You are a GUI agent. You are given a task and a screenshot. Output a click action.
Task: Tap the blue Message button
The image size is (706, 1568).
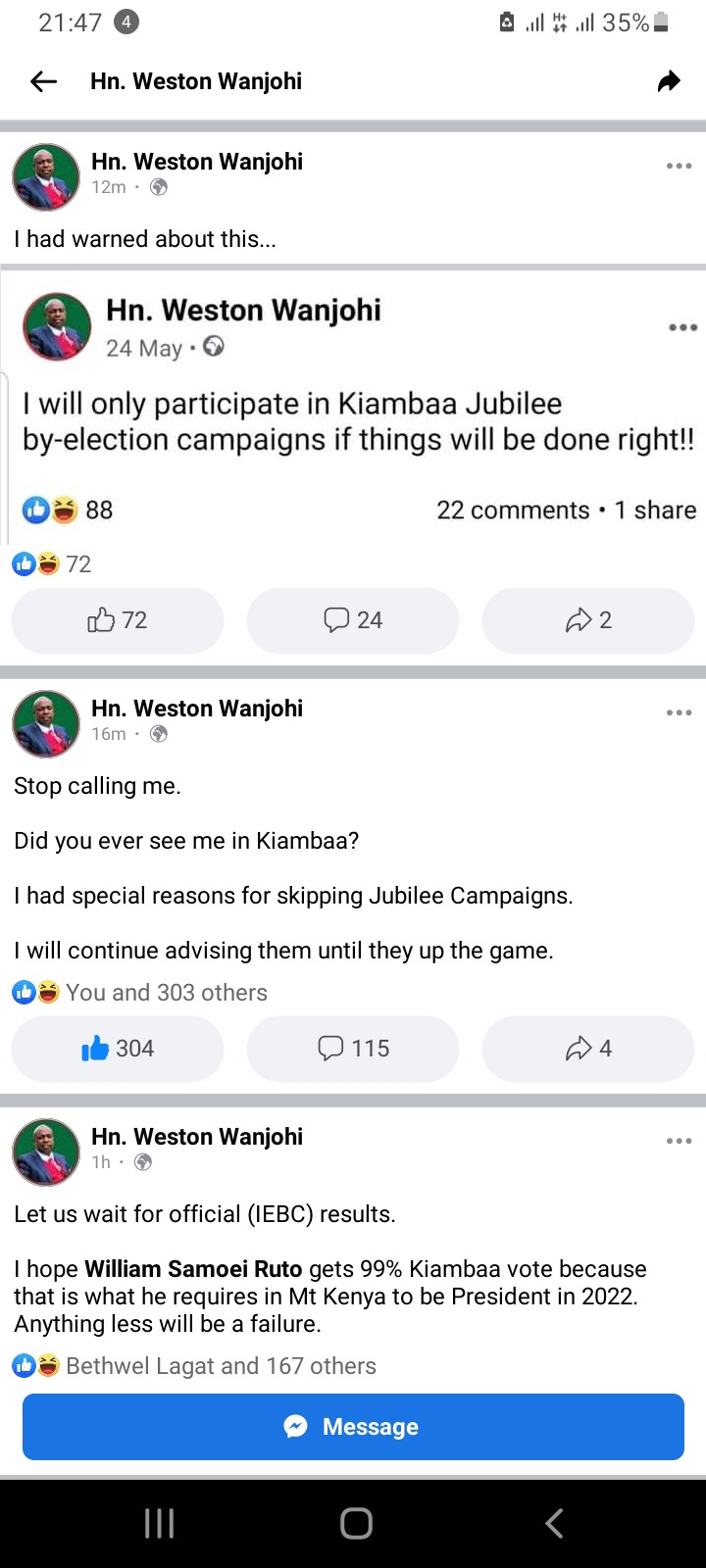pyautogui.click(x=353, y=1427)
